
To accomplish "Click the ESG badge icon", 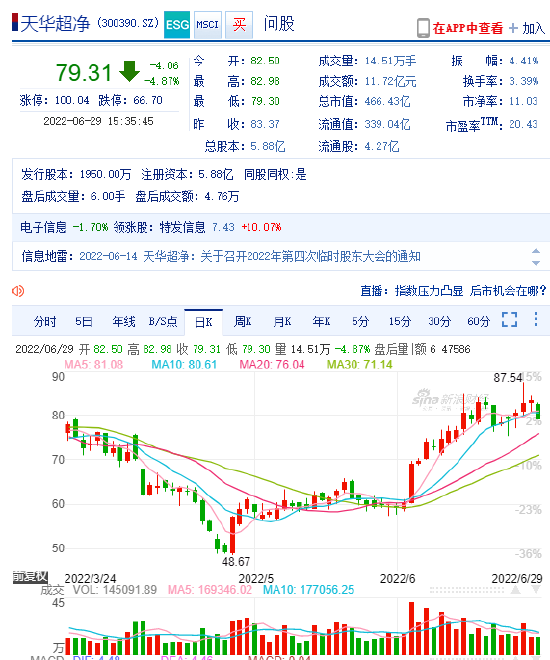I will point(177,25).
